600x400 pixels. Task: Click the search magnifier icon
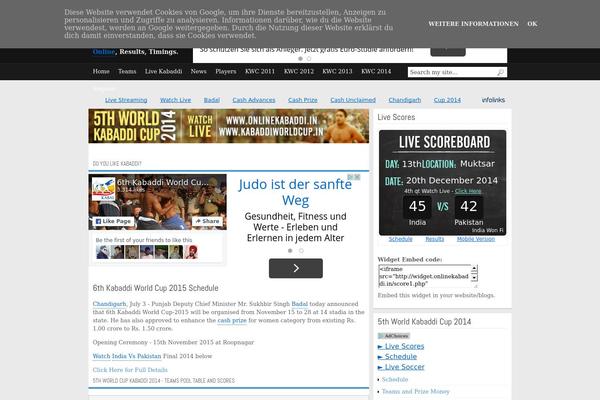click(x=501, y=72)
